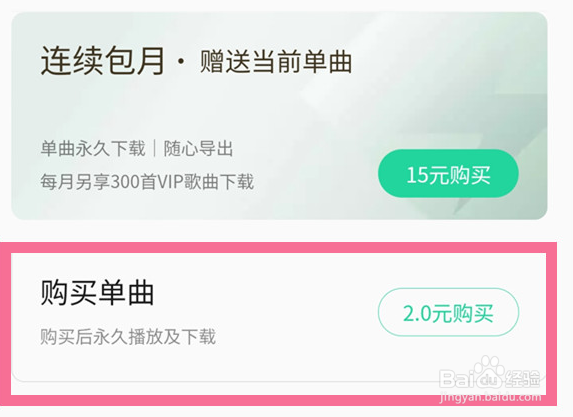Image resolution: width=573 pixels, height=417 pixels.
Task: Tap 购买后永久播放及下载 description
Action: (128, 337)
